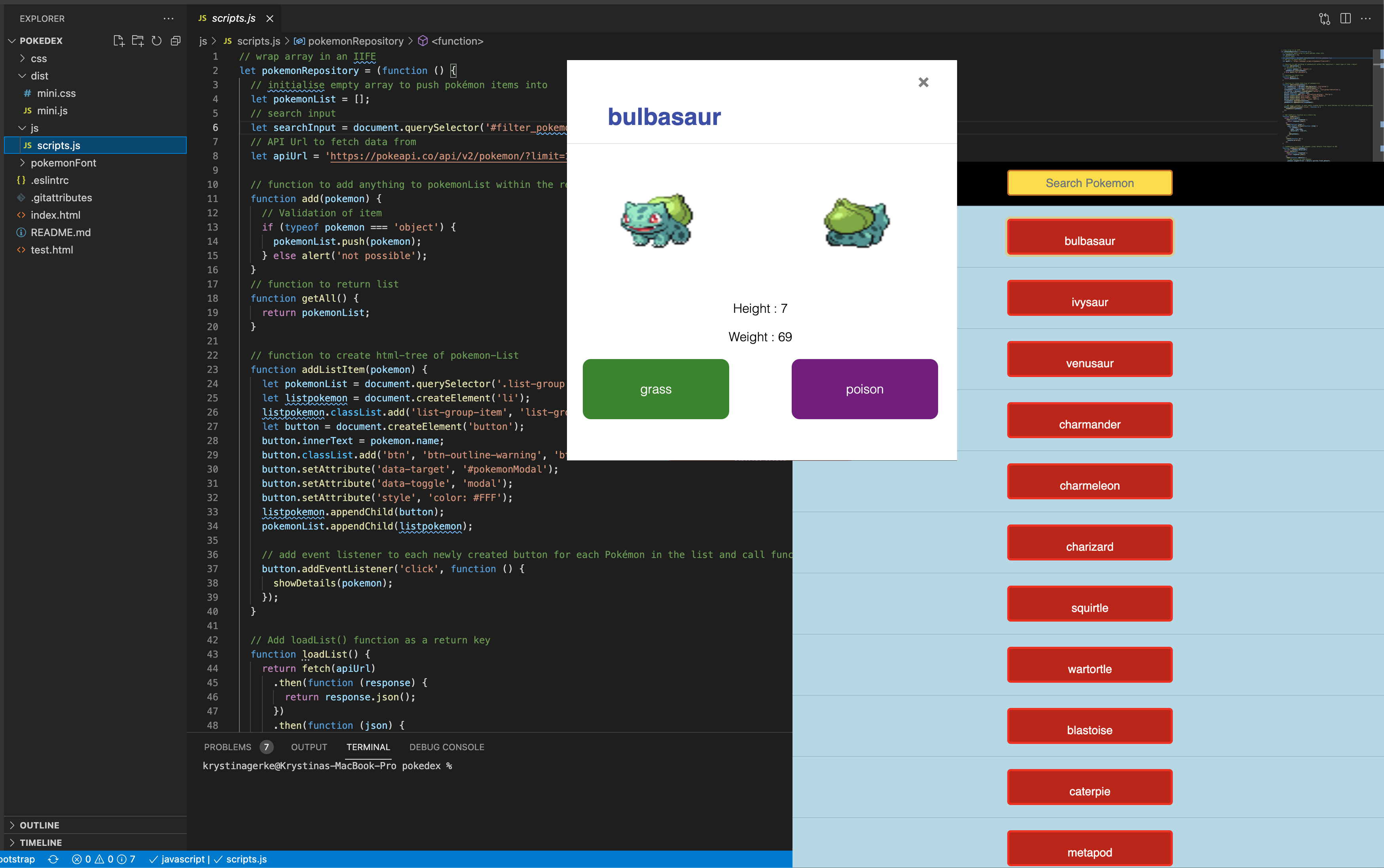Image resolution: width=1384 pixels, height=868 pixels.
Task: Open editor more actions ellipsis menu
Action: [x=1366, y=18]
